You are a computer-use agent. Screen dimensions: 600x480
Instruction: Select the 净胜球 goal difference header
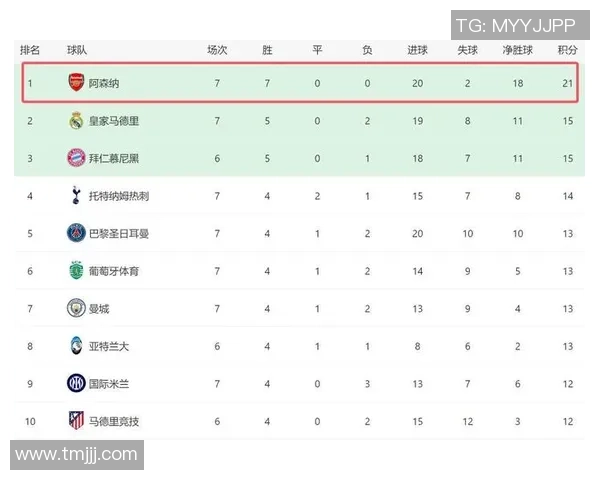tap(517, 49)
